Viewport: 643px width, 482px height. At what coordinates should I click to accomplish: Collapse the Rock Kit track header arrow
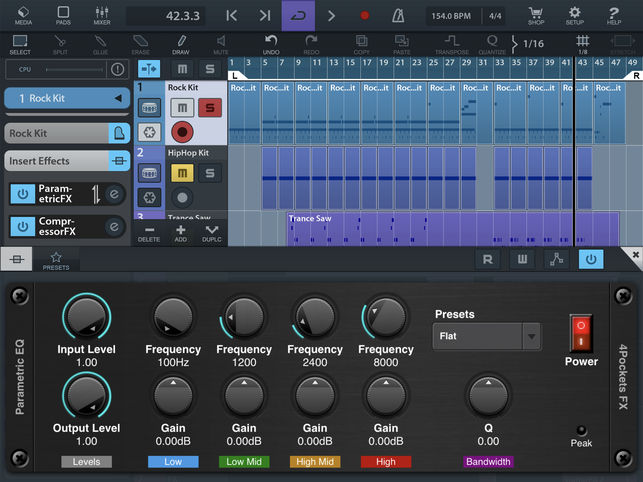118,98
